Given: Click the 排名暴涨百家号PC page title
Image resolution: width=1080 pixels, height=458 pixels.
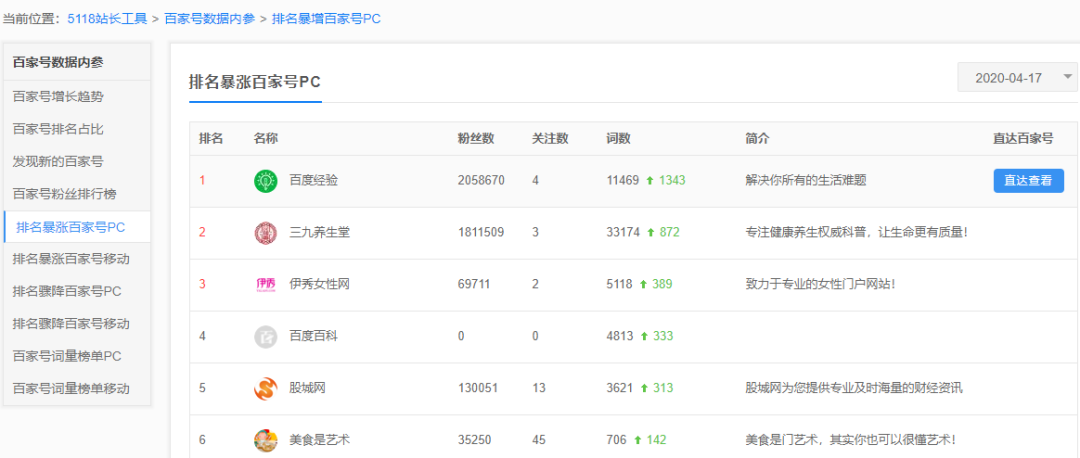Looking at the screenshot, I should coord(255,82).
